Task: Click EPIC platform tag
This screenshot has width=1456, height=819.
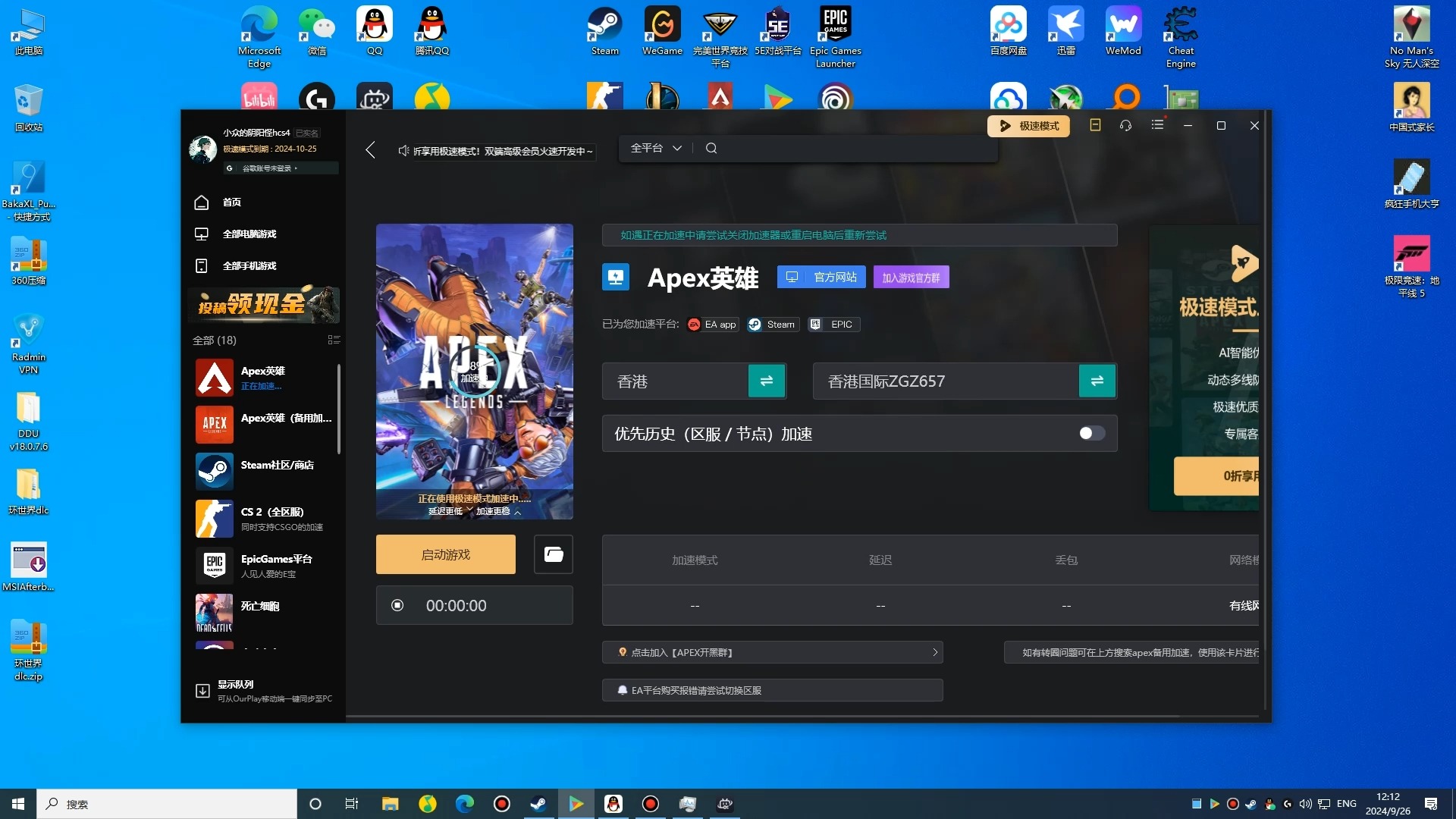Action: click(x=833, y=325)
